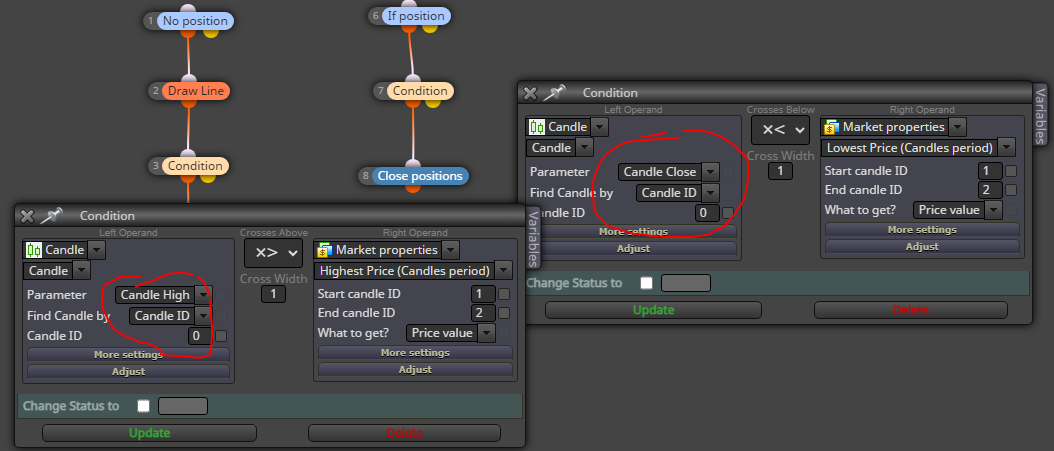
Task: Open Candle High parameter dropdown
Action: tap(202, 294)
